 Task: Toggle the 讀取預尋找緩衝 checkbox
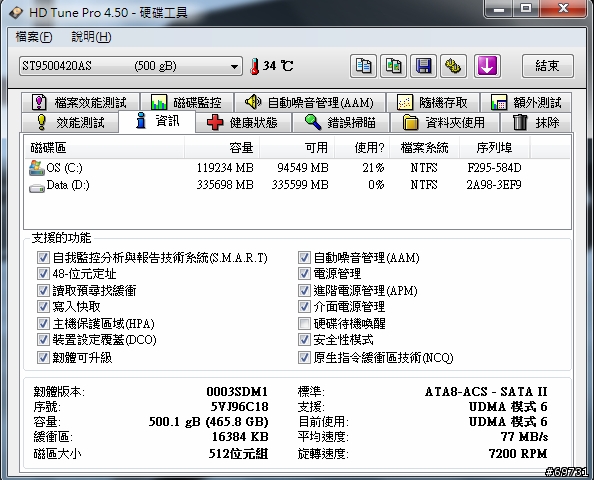43,290
